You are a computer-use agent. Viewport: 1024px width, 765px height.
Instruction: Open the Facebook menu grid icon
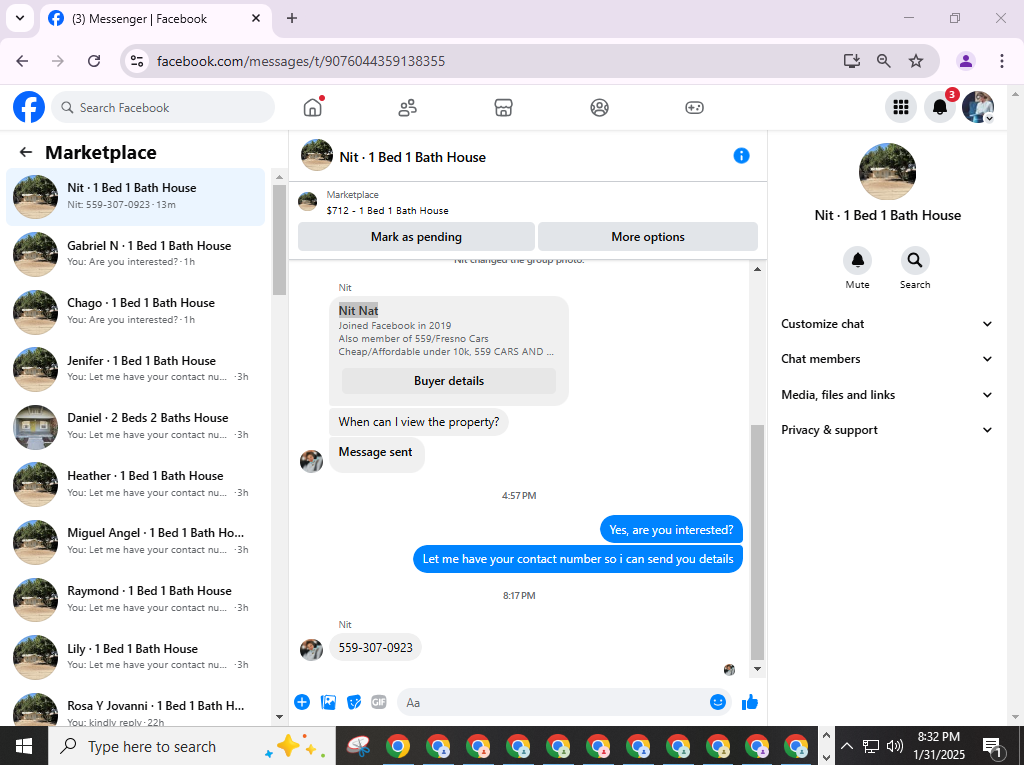coord(901,107)
